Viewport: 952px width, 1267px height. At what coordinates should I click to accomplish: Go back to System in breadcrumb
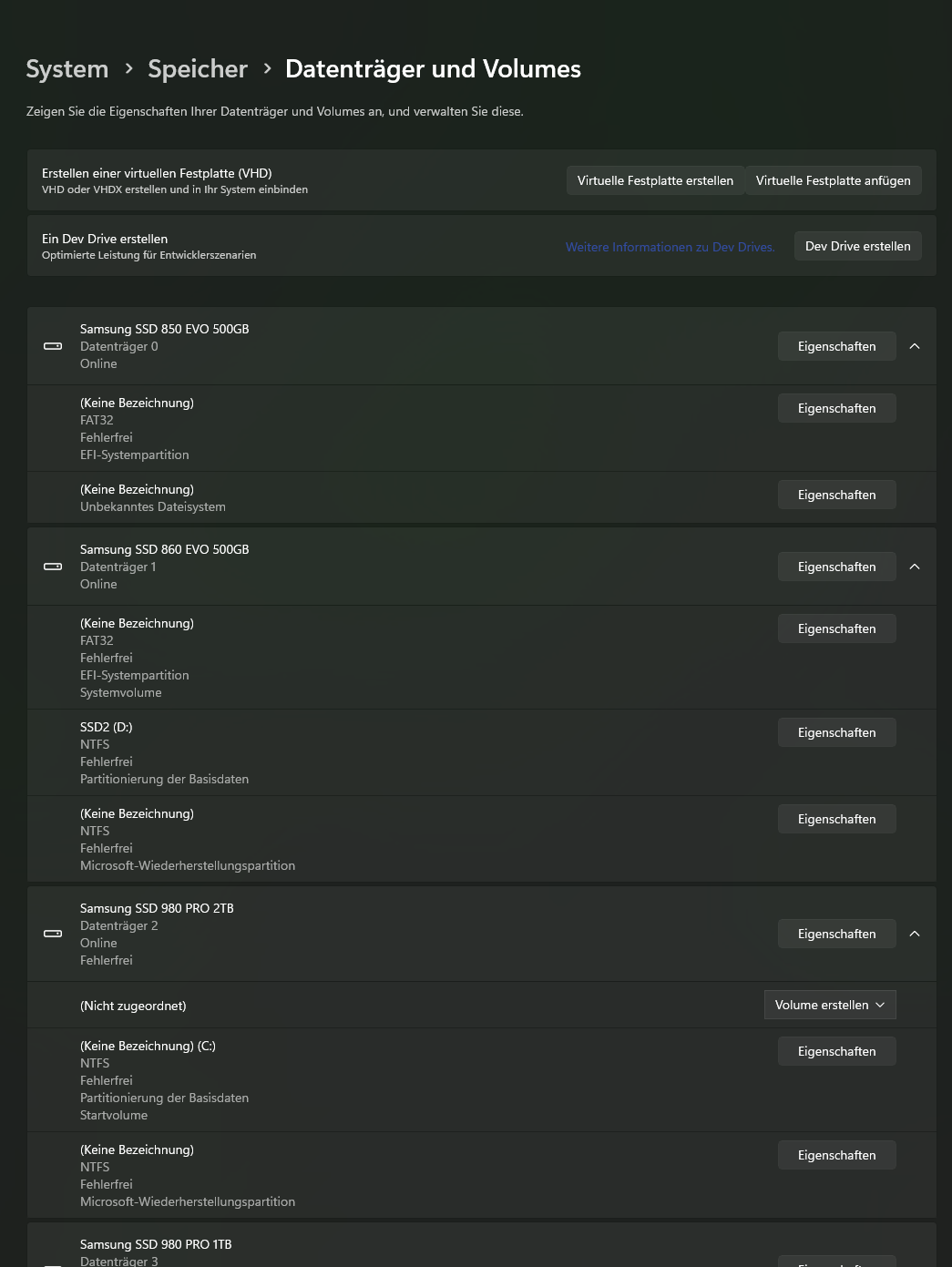(67, 69)
